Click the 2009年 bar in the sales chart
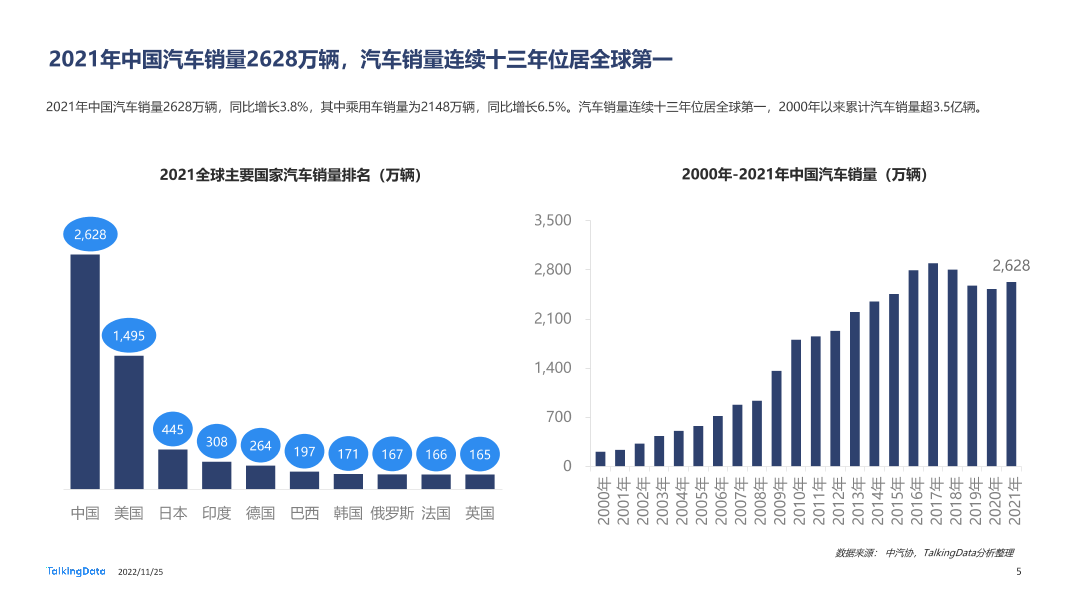 776,418
